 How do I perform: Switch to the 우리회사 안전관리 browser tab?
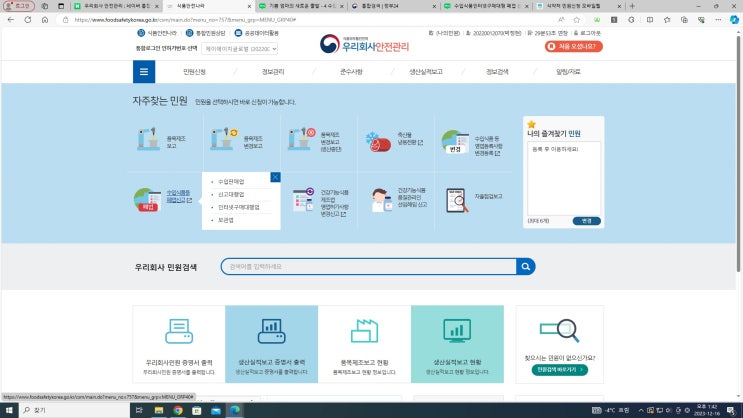[117, 6]
